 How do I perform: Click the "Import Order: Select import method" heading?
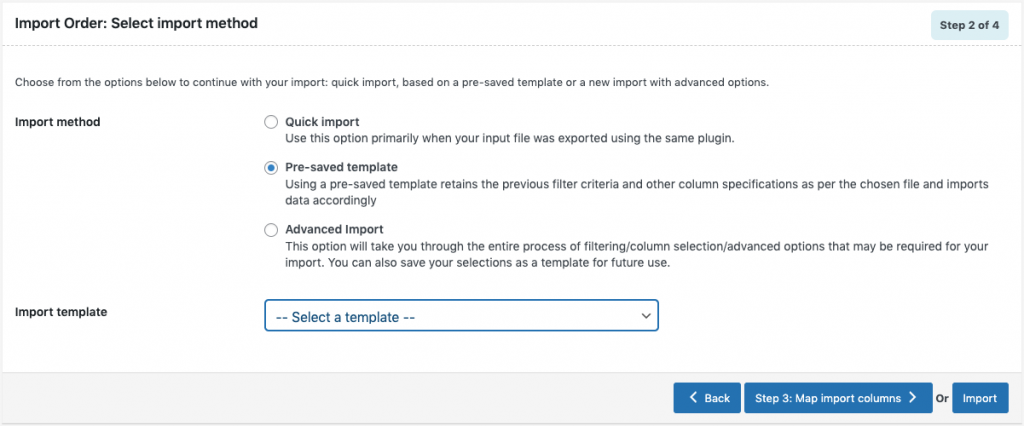pos(136,23)
